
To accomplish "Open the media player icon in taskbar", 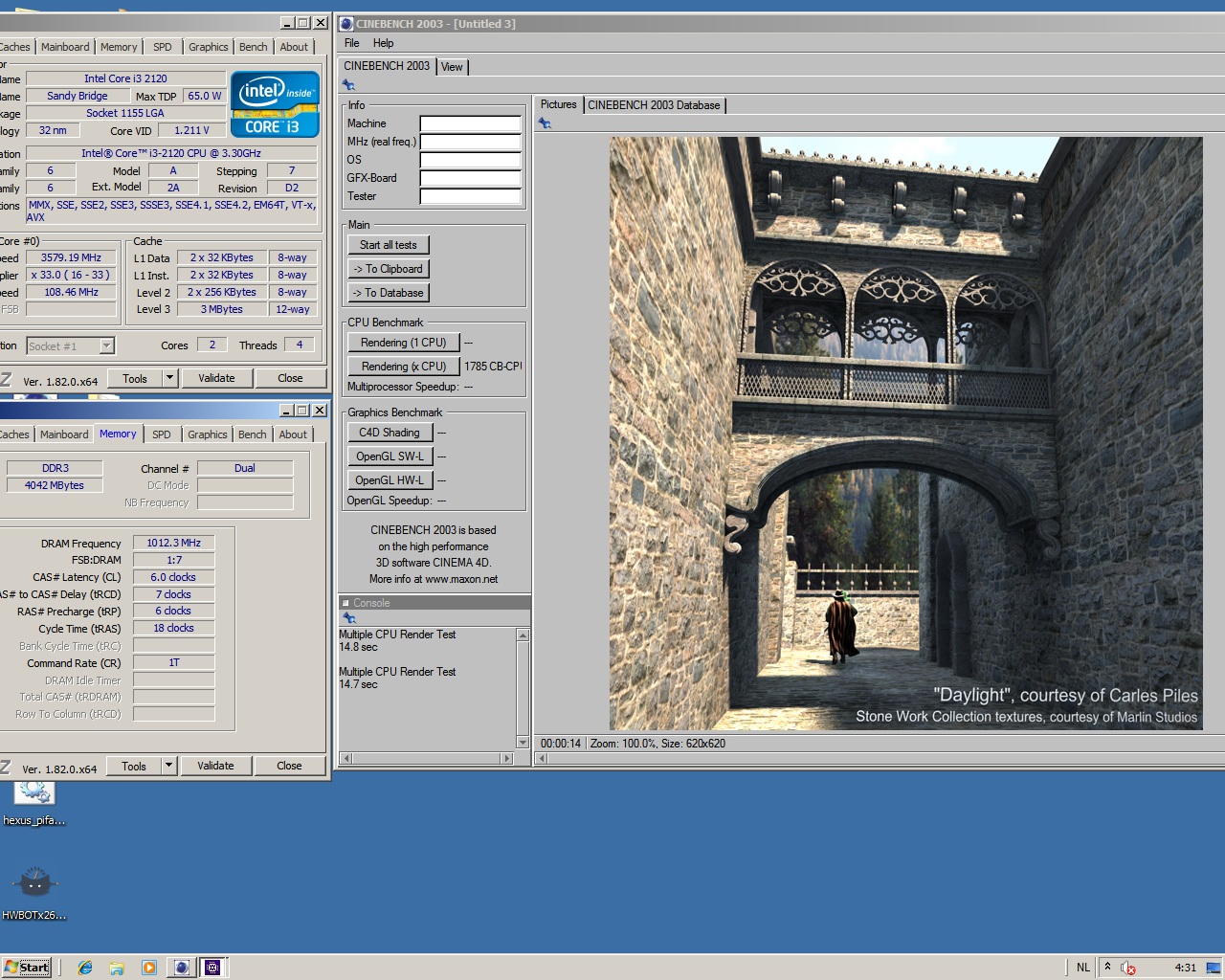I will 148,968.
